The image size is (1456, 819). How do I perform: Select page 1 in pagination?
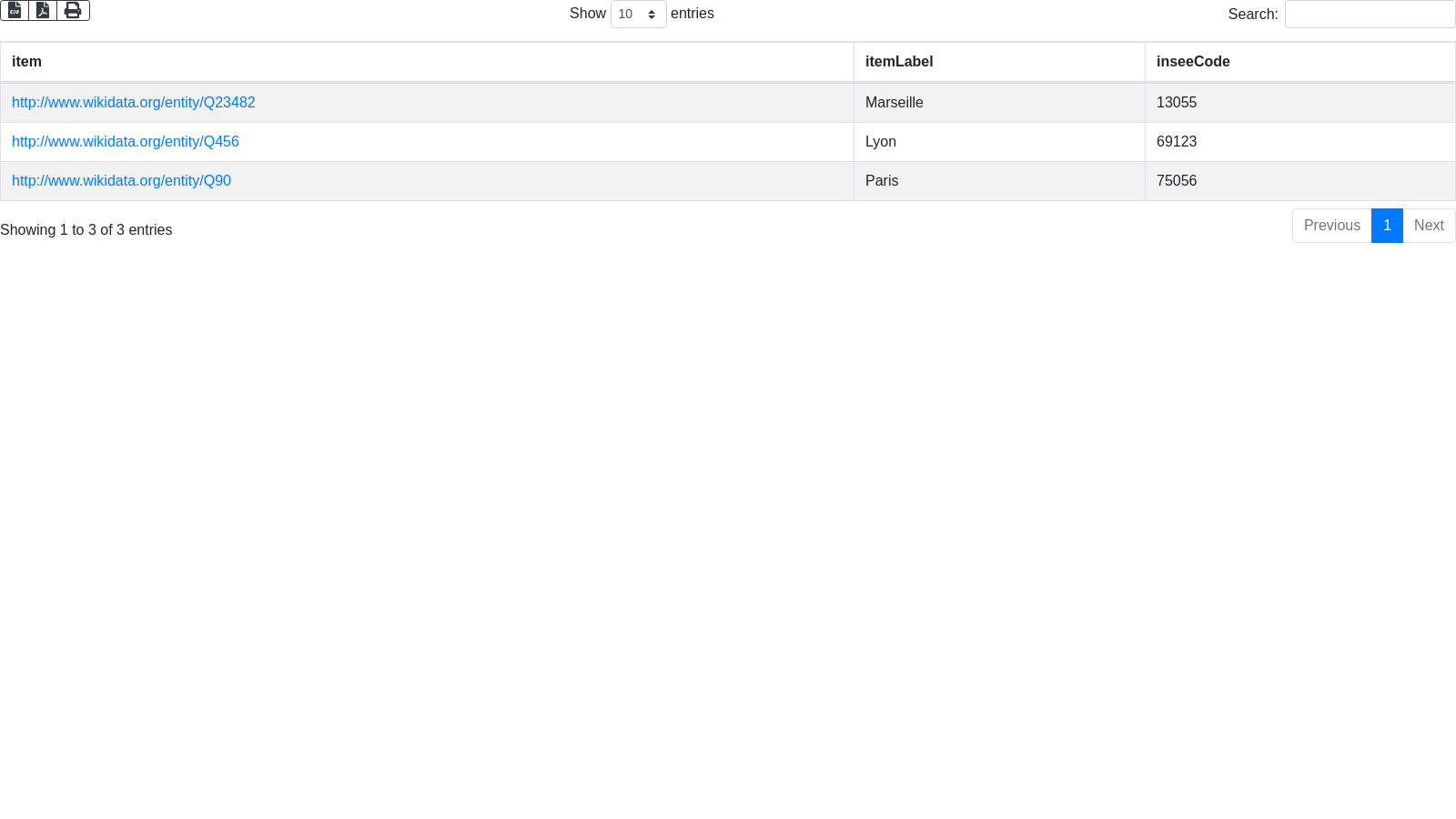tap(1387, 226)
